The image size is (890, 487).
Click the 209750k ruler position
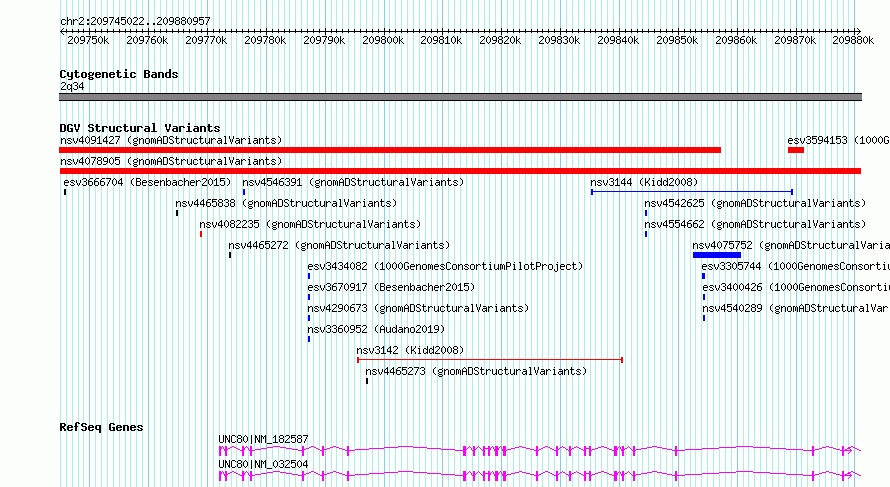coord(88,40)
